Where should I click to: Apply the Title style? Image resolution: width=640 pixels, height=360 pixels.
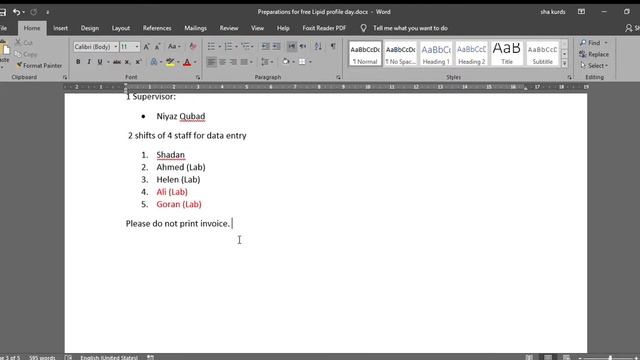coord(507,53)
